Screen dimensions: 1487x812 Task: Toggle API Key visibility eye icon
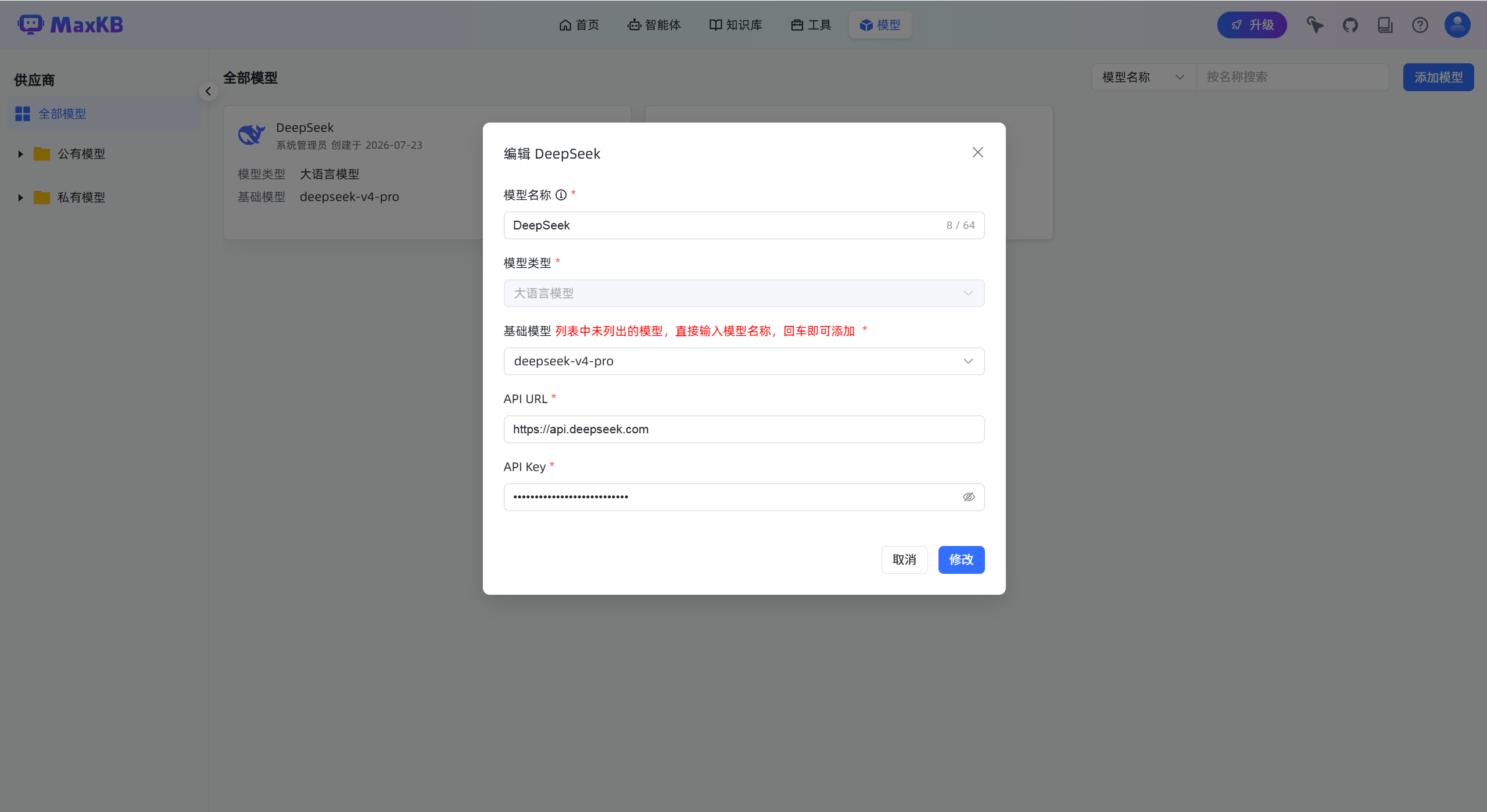tap(969, 497)
